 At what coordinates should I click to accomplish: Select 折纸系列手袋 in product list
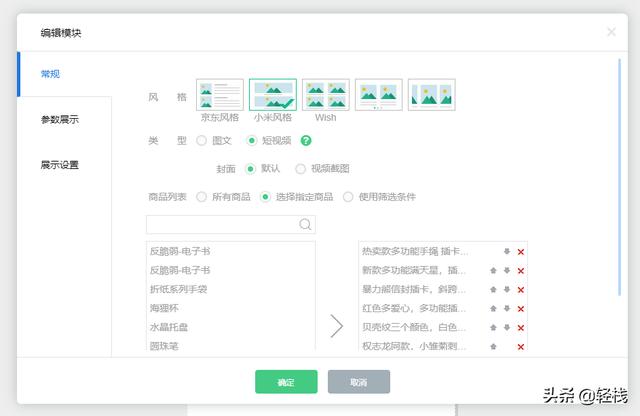(x=178, y=289)
